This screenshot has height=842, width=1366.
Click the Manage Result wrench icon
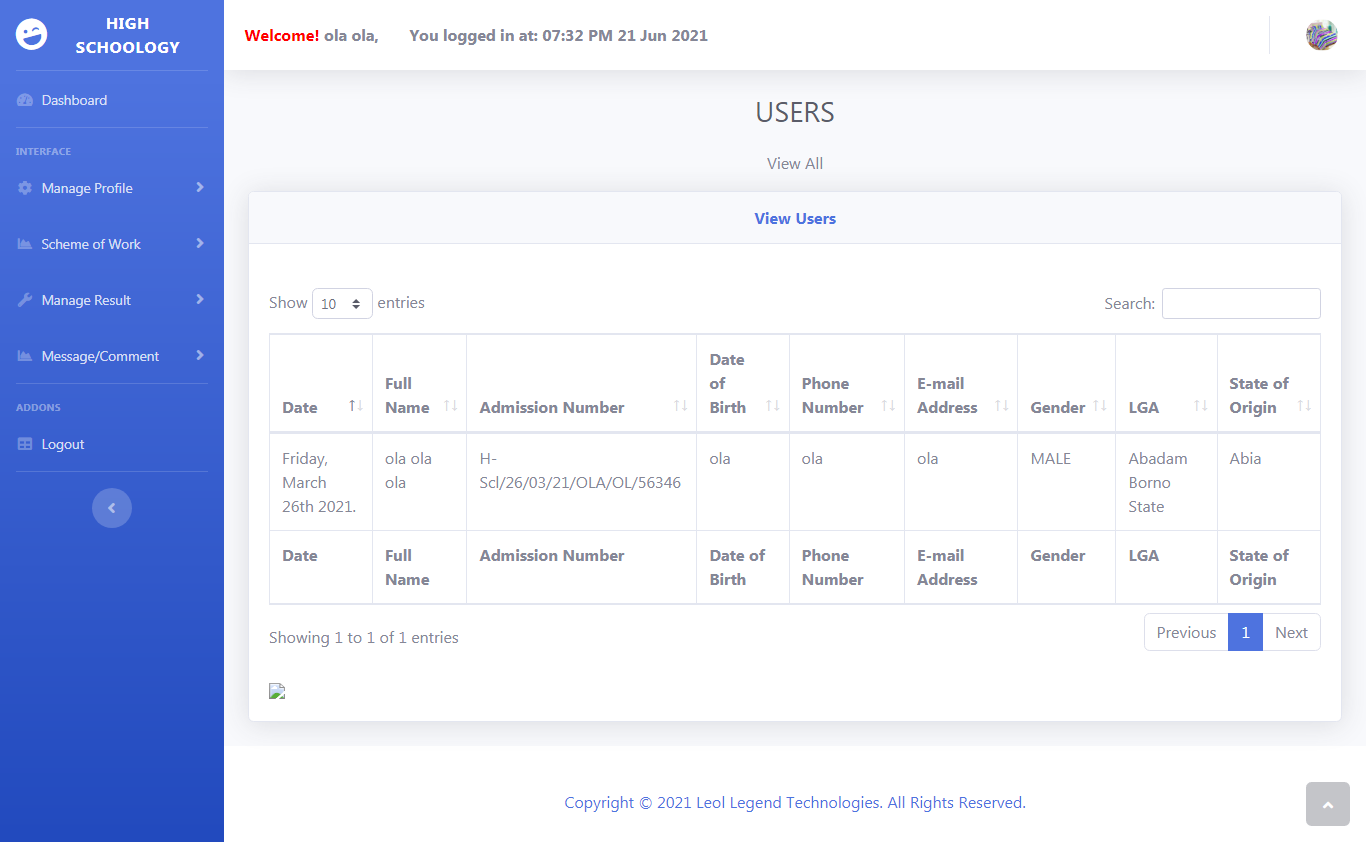coord(25,300)
